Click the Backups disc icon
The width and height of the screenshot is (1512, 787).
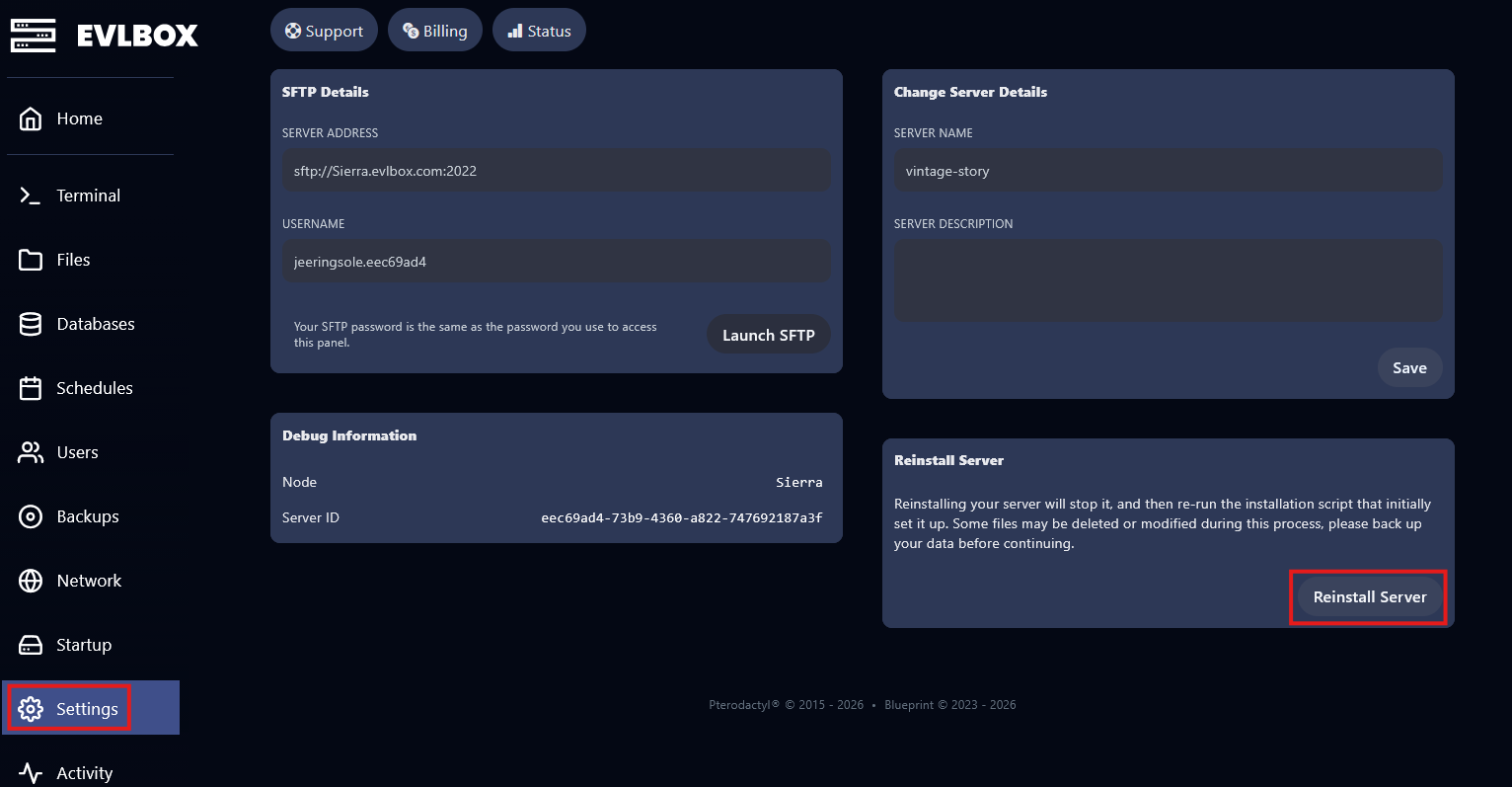pos(31,516)
